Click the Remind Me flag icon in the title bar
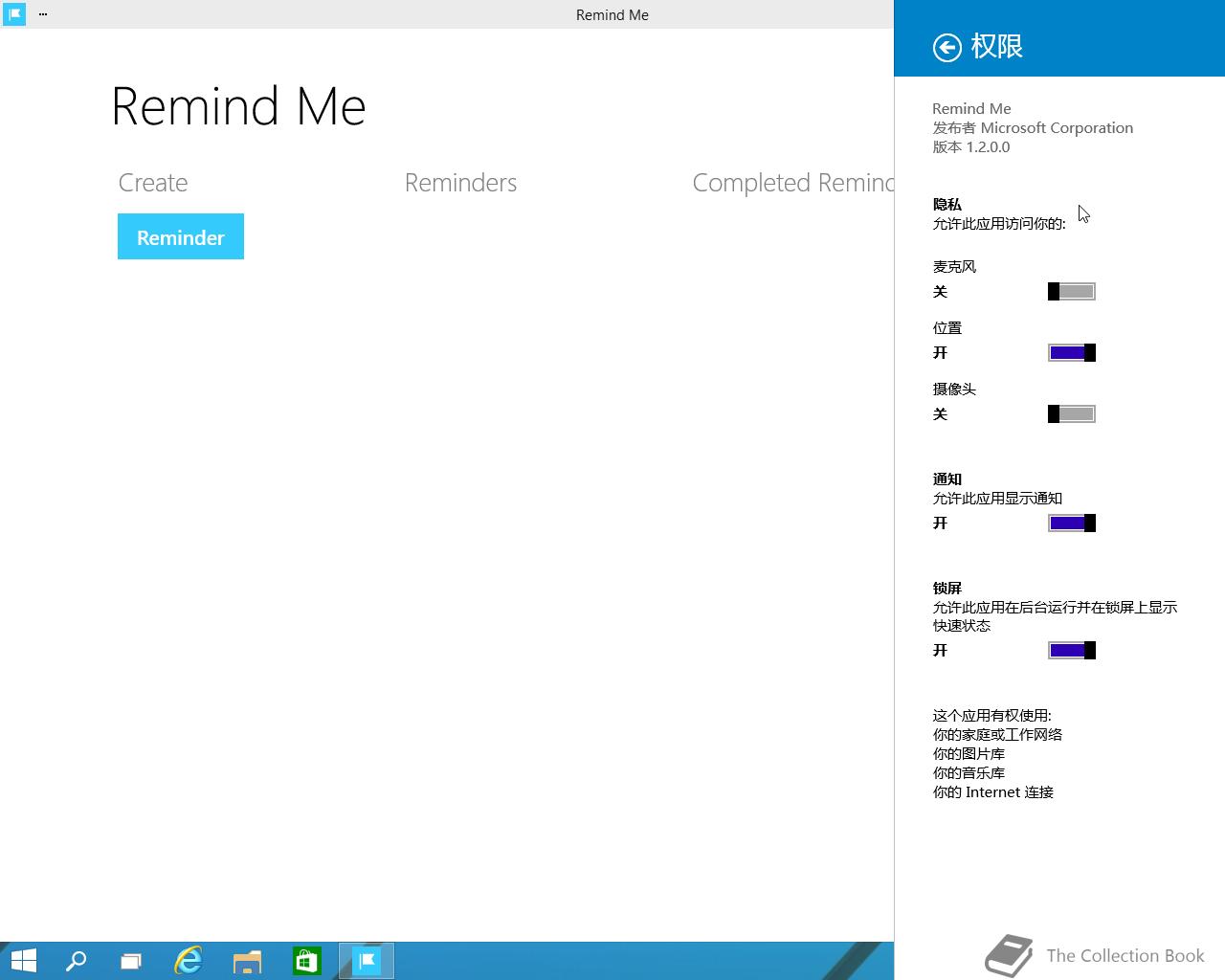Screen dimensions: 1225x980 [14, 14]
